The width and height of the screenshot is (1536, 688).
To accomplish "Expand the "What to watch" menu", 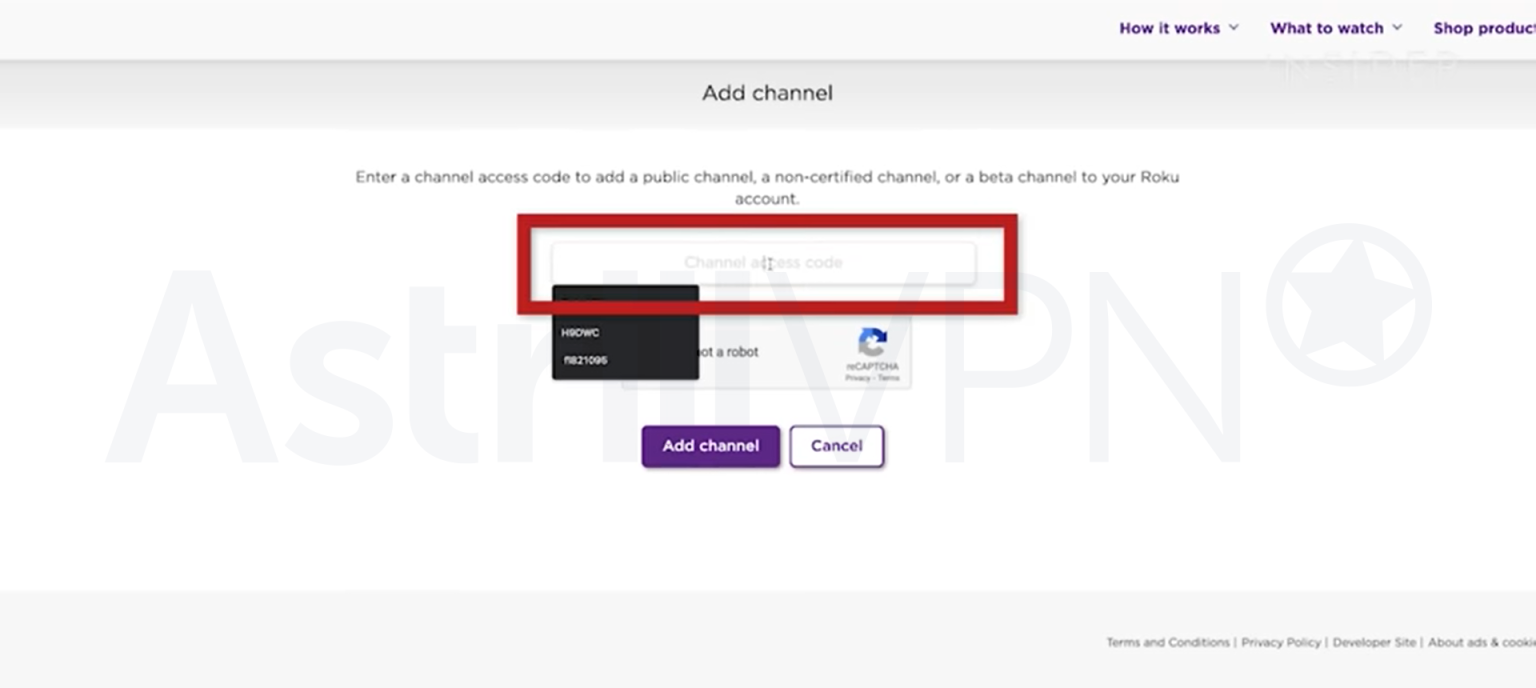I will [x=1328, y=28].
